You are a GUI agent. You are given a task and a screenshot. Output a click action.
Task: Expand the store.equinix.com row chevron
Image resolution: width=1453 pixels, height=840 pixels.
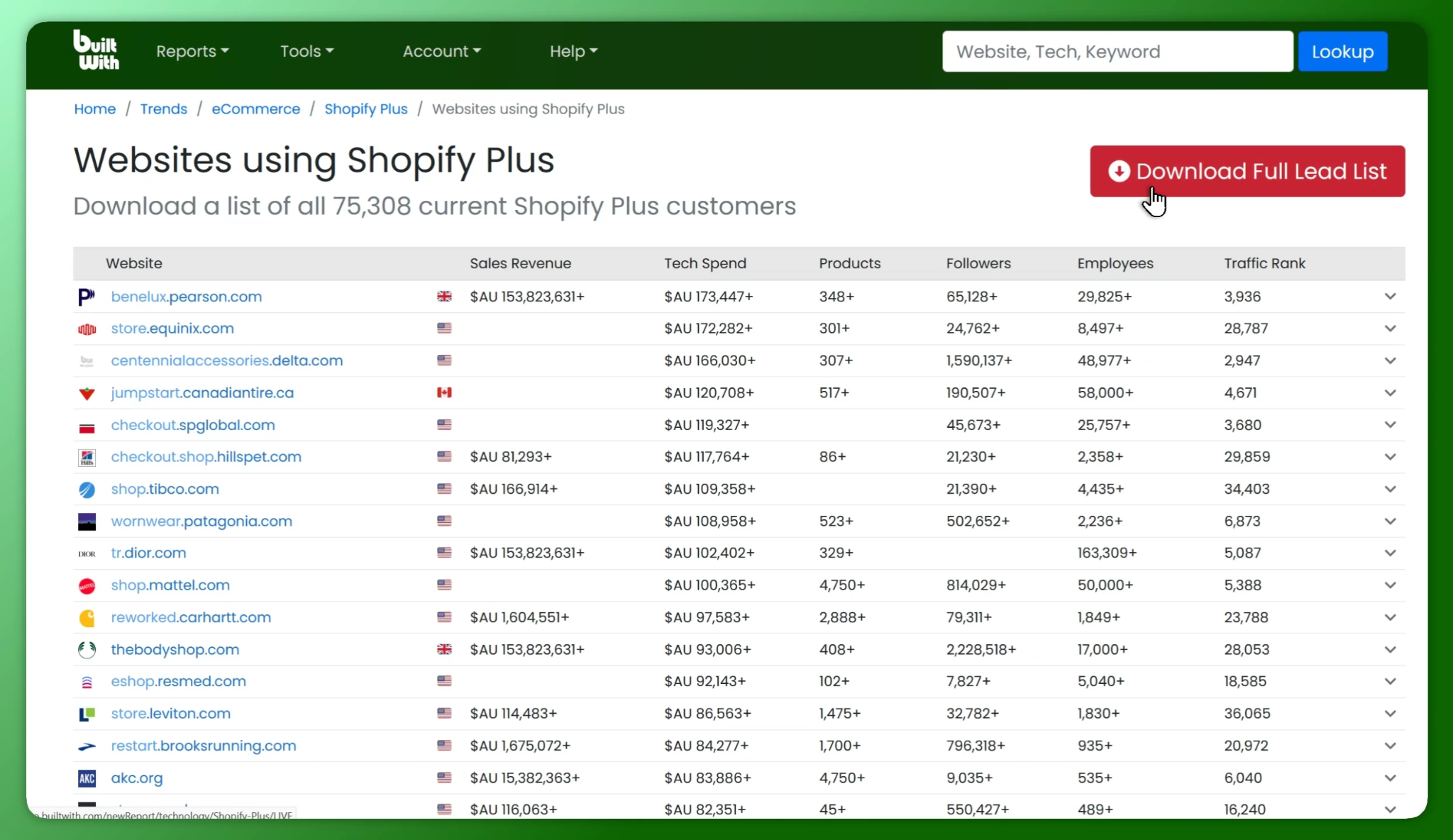[x=1390, y=328]
